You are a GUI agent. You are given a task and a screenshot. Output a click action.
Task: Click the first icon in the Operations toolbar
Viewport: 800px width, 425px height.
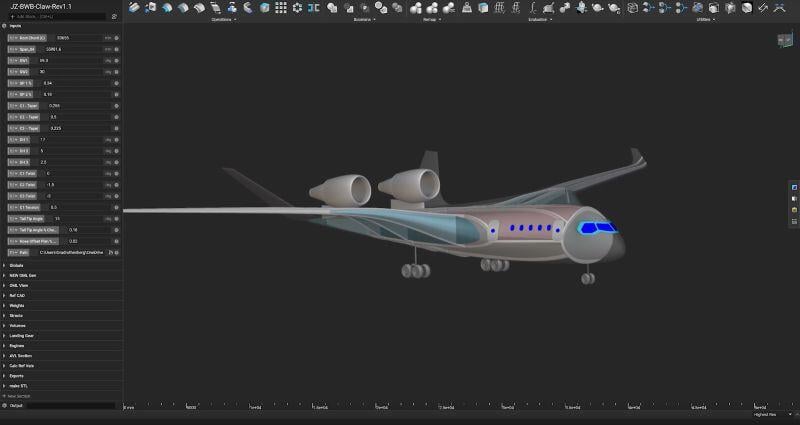[134, 8]
